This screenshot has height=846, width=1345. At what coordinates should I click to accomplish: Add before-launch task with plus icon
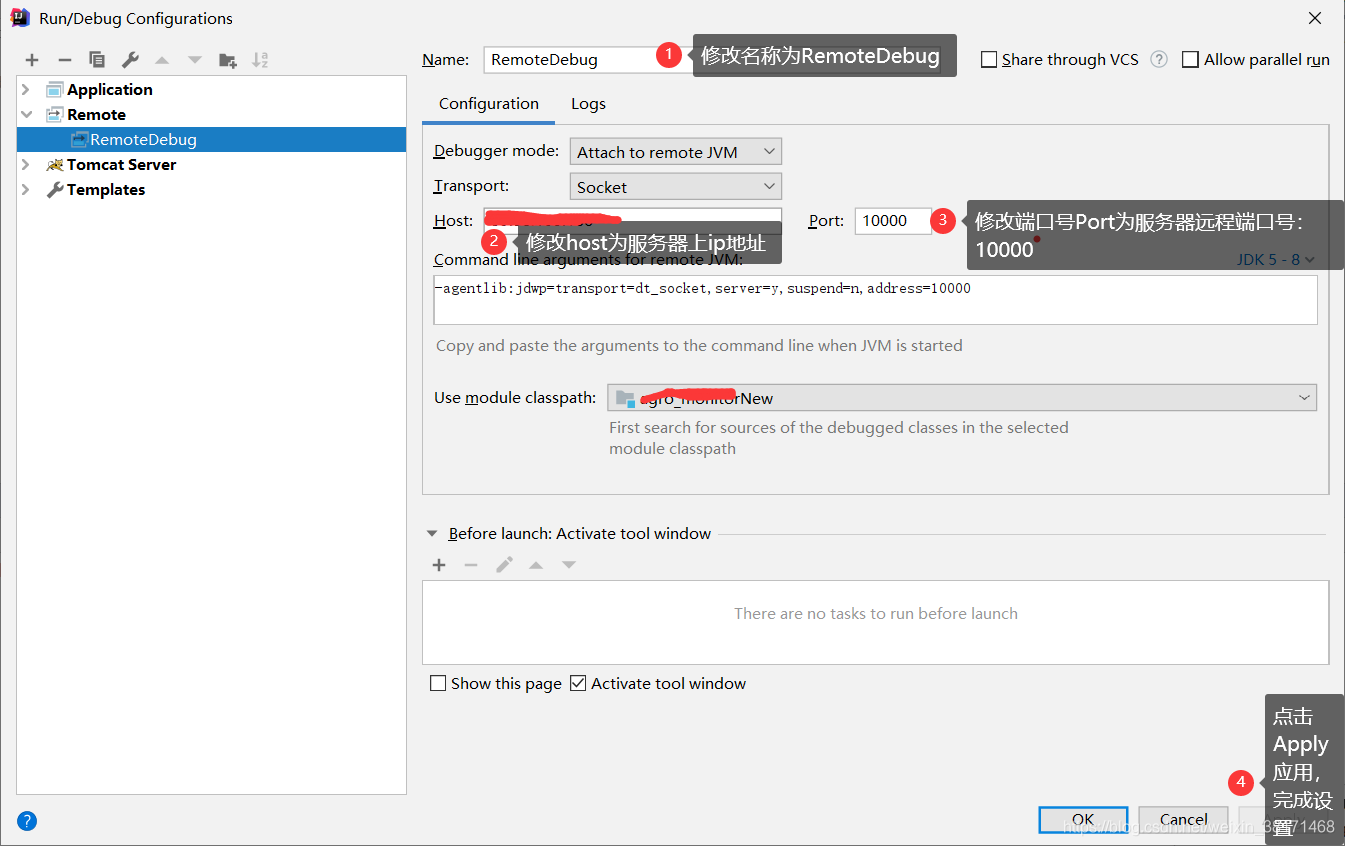[x=439, y=565]
